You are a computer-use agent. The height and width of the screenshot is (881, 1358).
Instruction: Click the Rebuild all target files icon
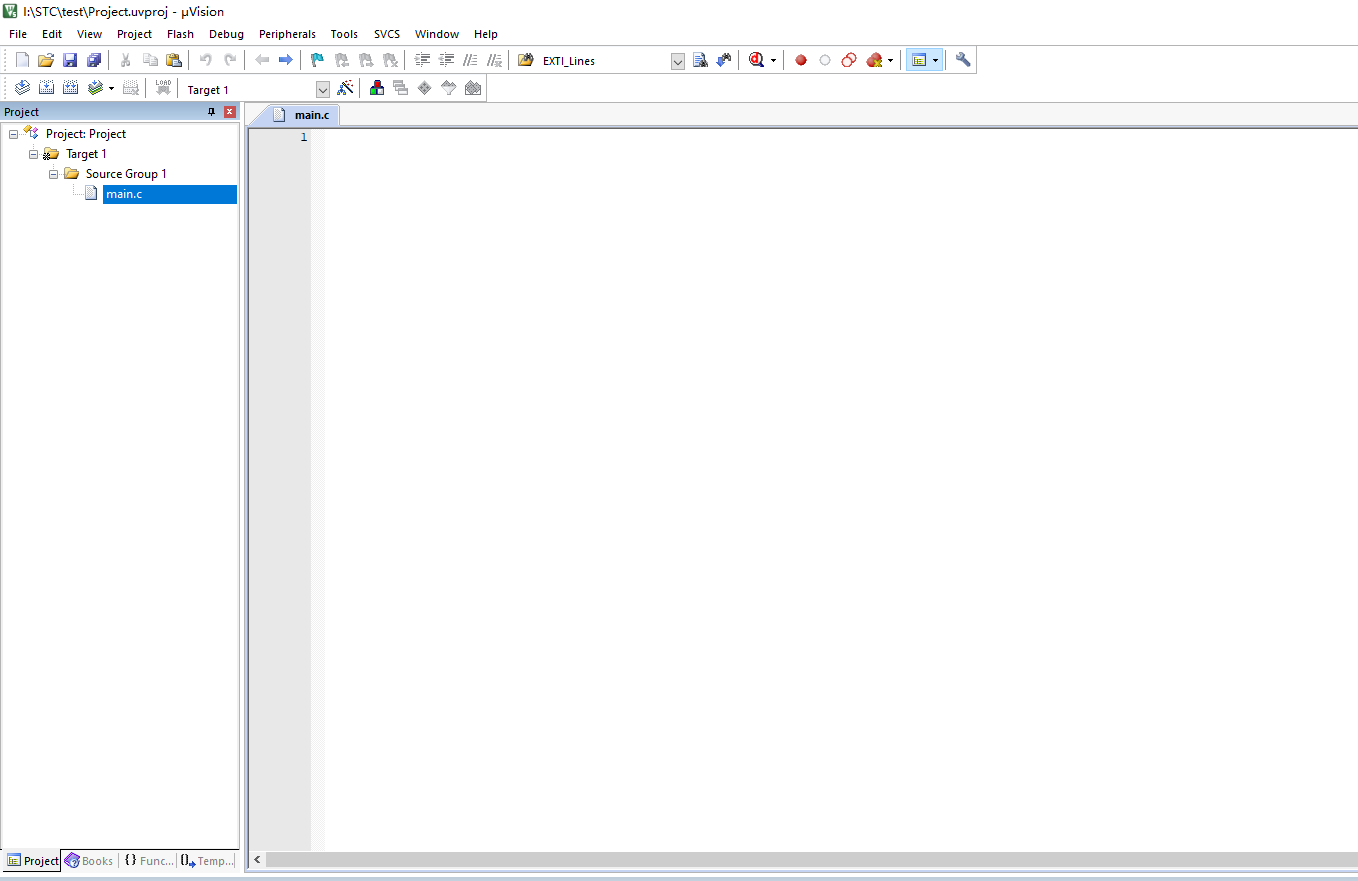pyautogui.click(x=70, y=88)
